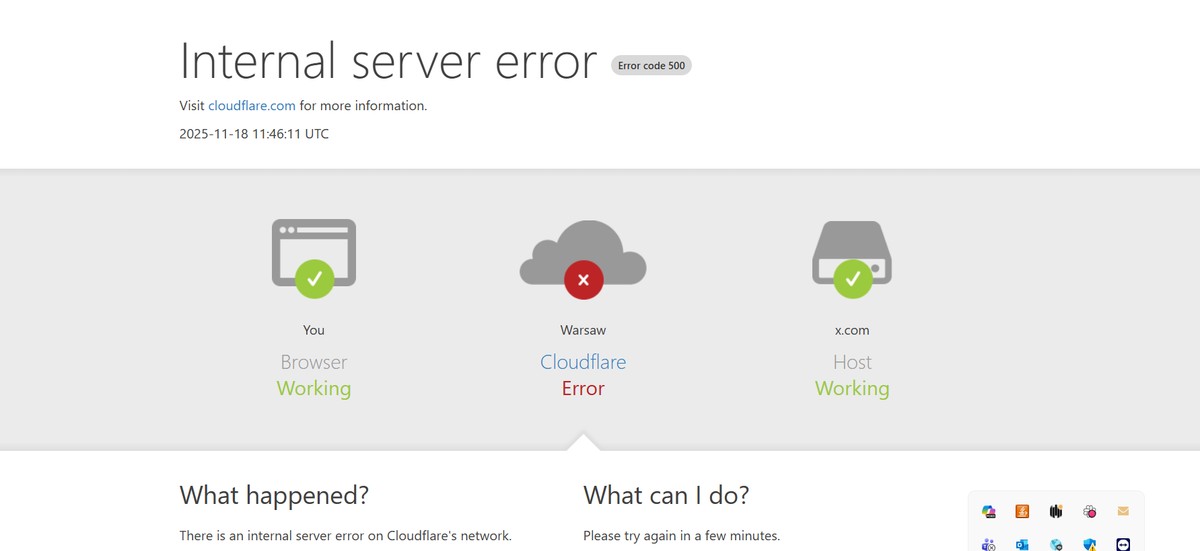The height and width of the screenshot is (551, 1200).
Task: Click the globe network tray icon
Action: click(x=1056, y=544)
